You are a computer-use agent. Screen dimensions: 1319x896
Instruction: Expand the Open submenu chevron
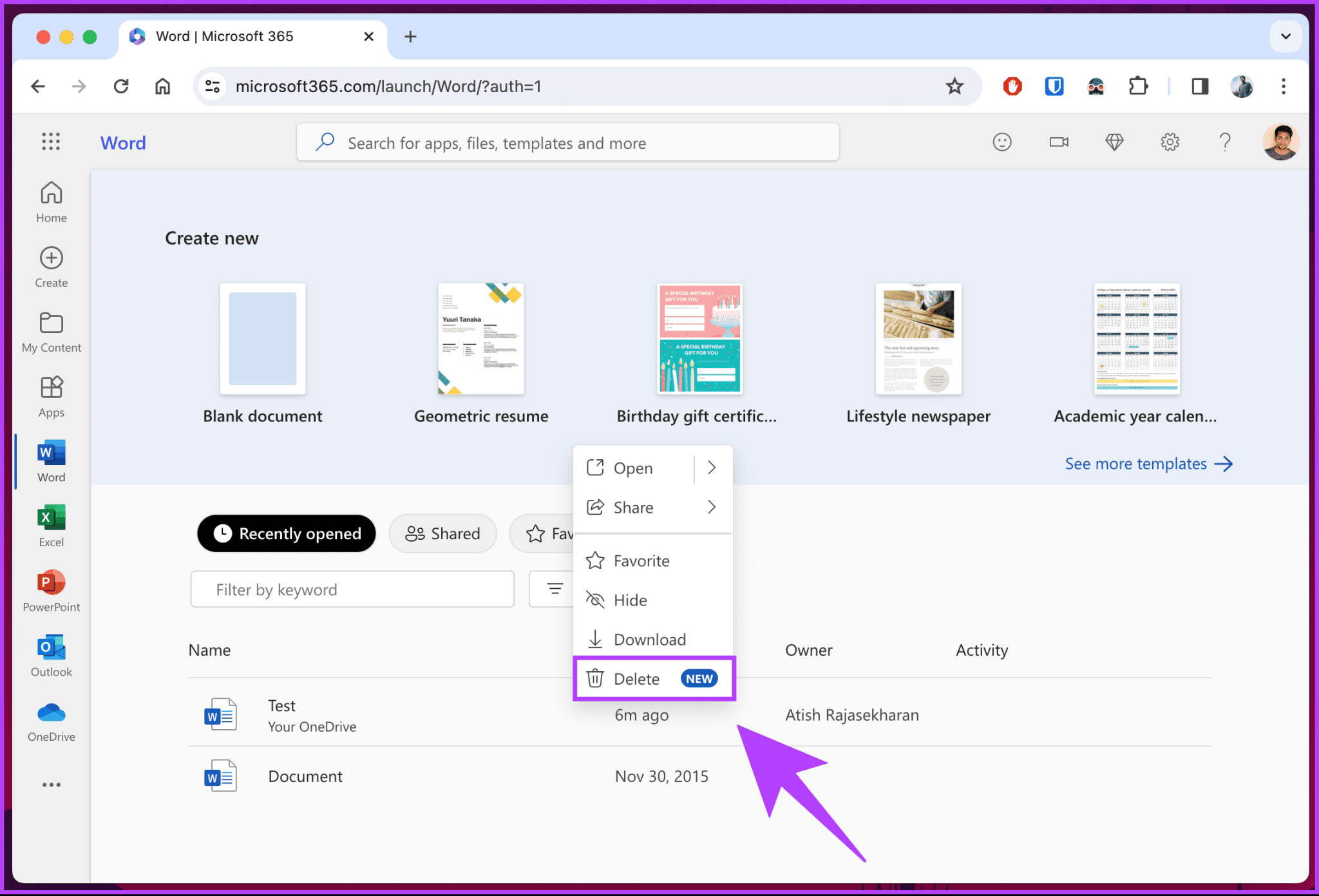point(711,468)
